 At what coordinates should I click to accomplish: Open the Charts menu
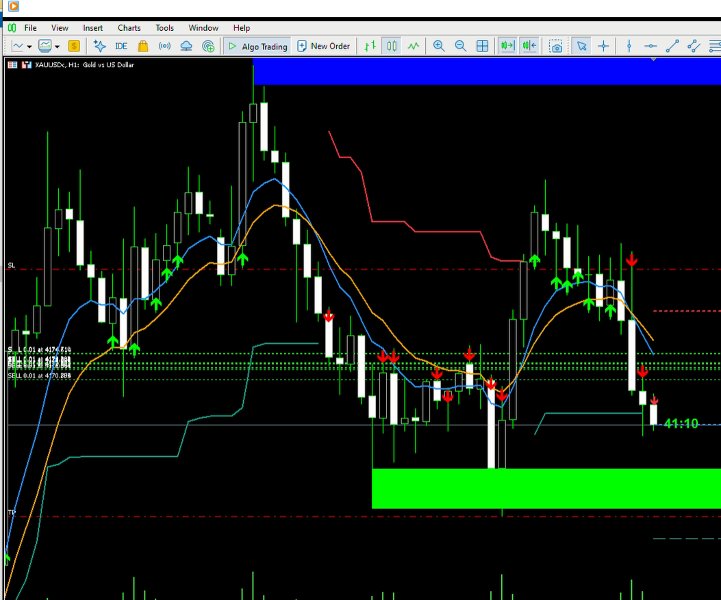tap(129, 28)
